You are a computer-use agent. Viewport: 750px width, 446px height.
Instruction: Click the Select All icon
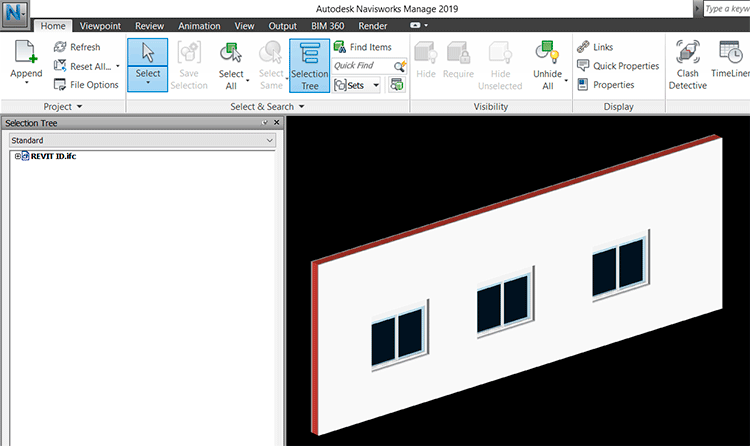[x=231, y=53]
